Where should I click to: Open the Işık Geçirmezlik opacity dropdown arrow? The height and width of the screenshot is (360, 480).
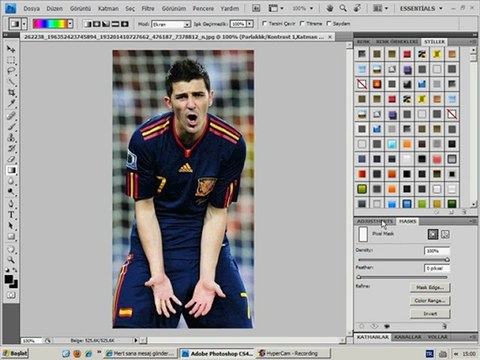point(250,24)
